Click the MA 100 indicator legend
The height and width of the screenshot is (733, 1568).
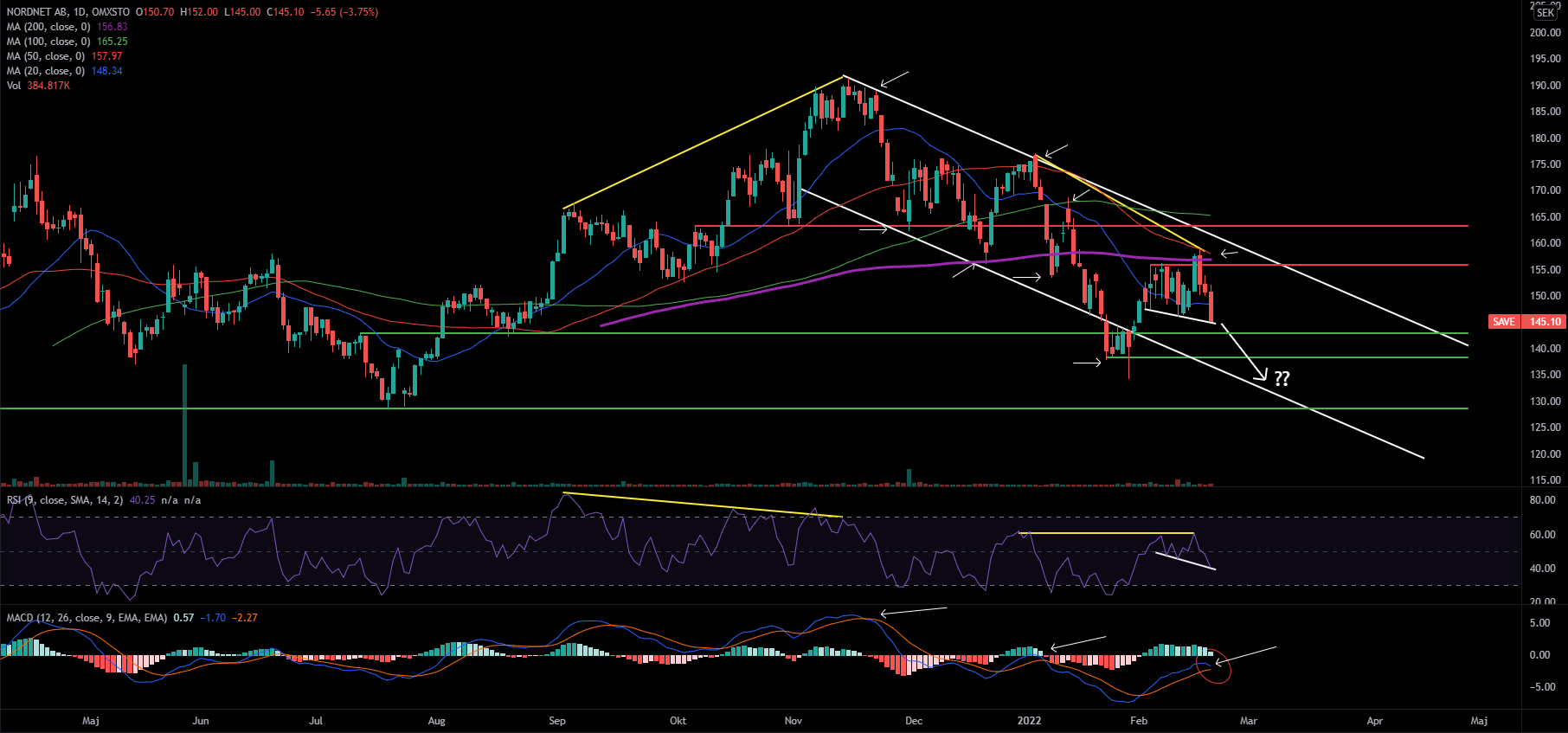[48, 42]
